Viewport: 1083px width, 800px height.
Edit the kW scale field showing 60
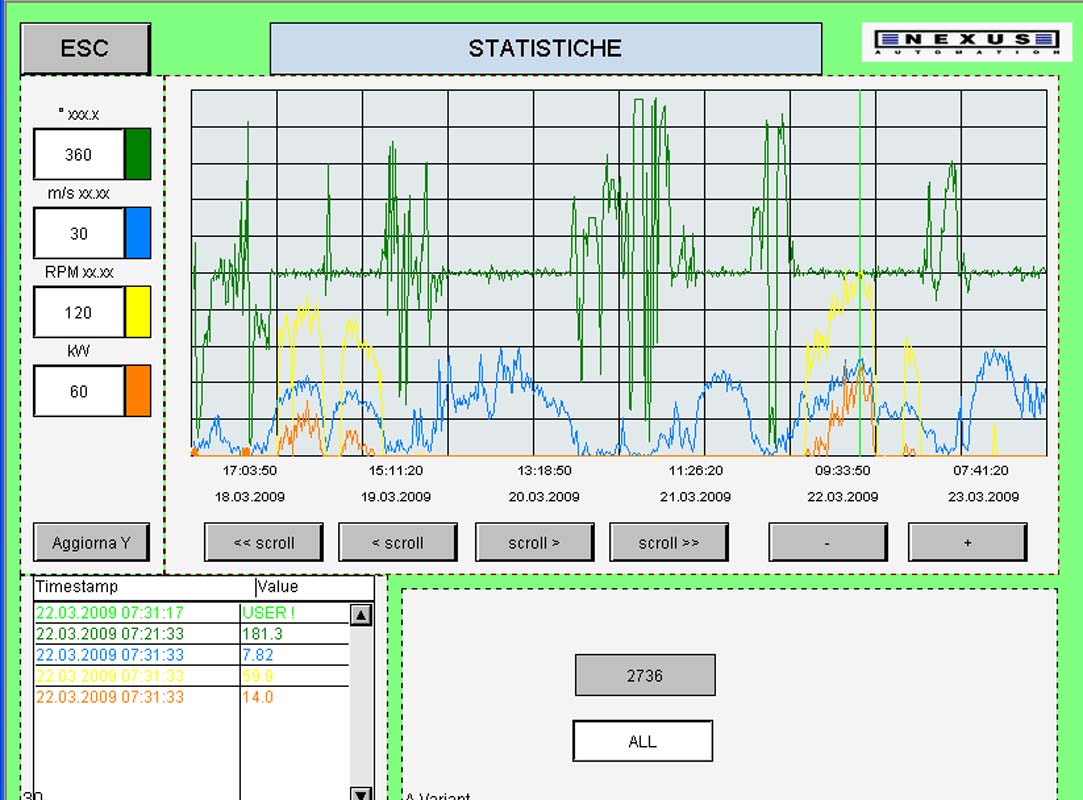coord(78,391)
